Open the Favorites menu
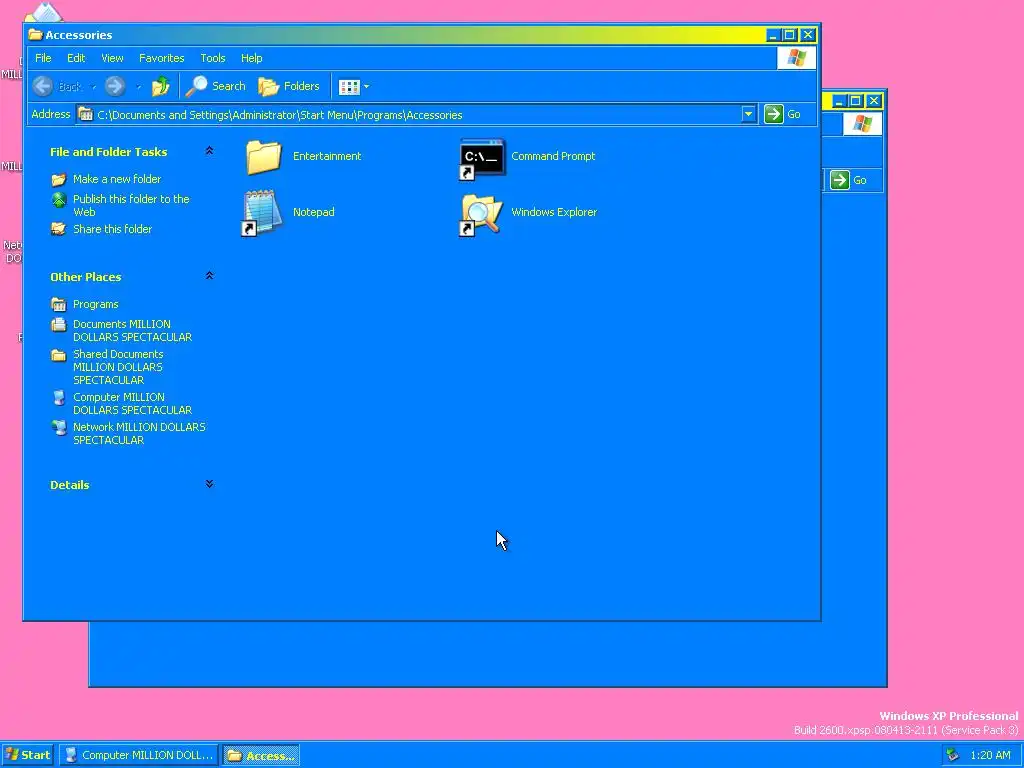This screenshot has height=768, width=1024. click(161, 58)
